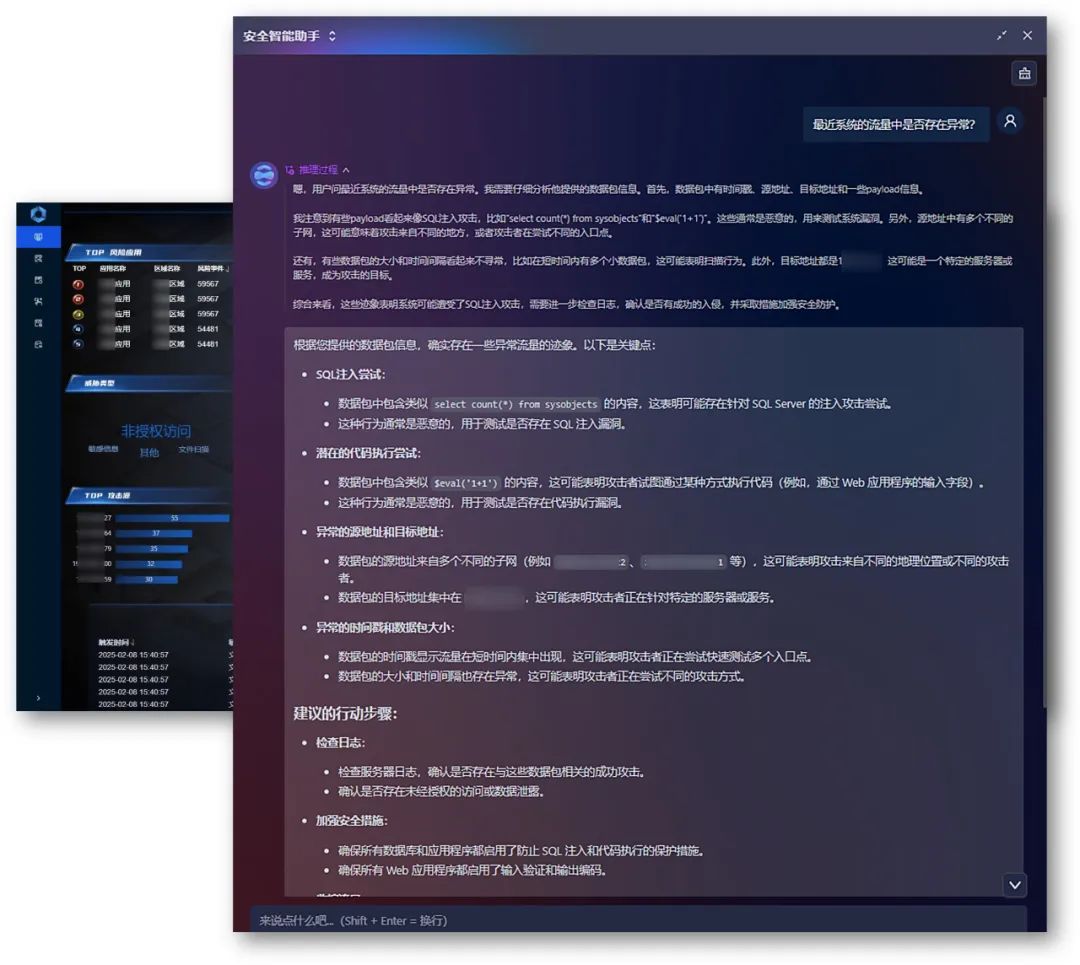Select 其他 in the threat type word cloud

149,453
